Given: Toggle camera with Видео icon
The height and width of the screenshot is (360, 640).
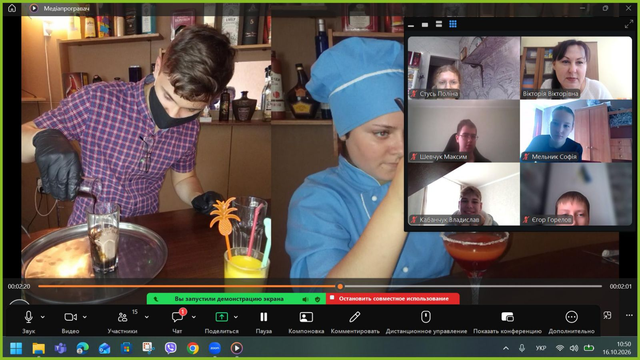Looking at the screenshot, I should [x=71, y=317].
